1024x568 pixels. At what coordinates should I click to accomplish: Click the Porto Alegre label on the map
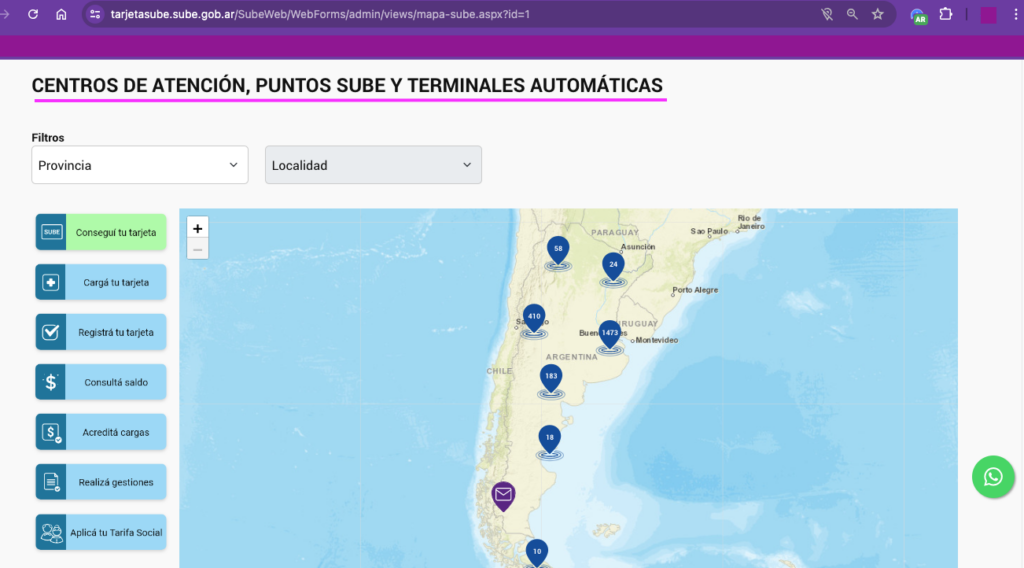pyautogui.click(x=695, y=290)
